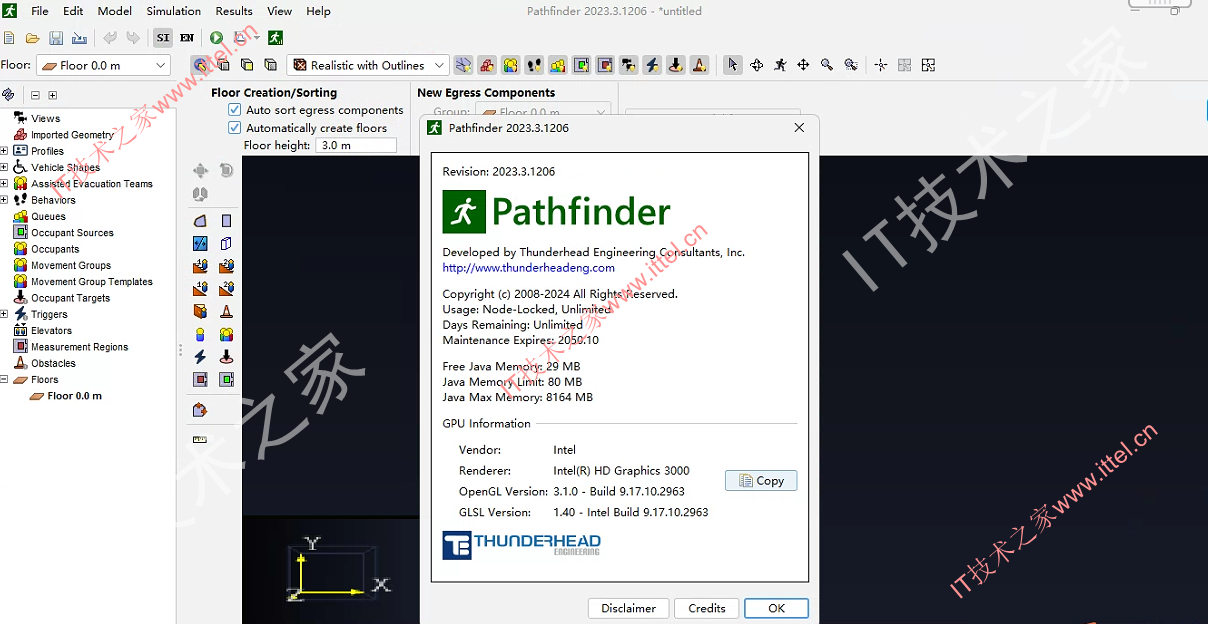1208x624 pixels.
Task: Expand the Behaviors tree node
Action: point(4,200)
